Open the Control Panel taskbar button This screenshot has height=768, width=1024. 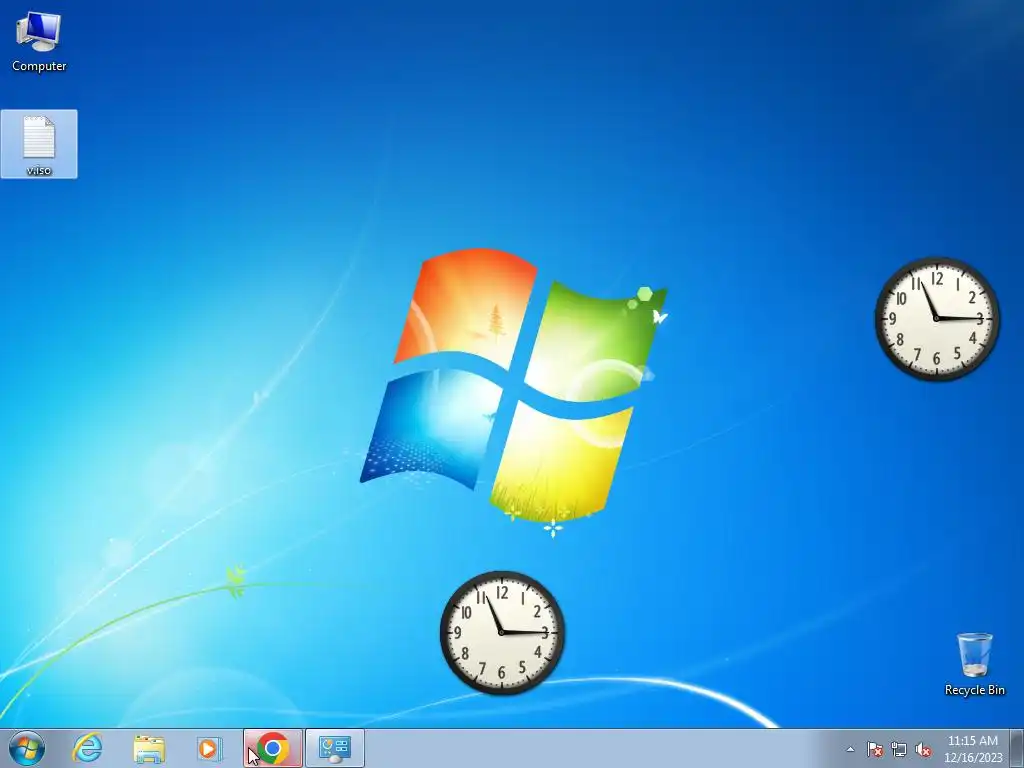coord(335,748)
